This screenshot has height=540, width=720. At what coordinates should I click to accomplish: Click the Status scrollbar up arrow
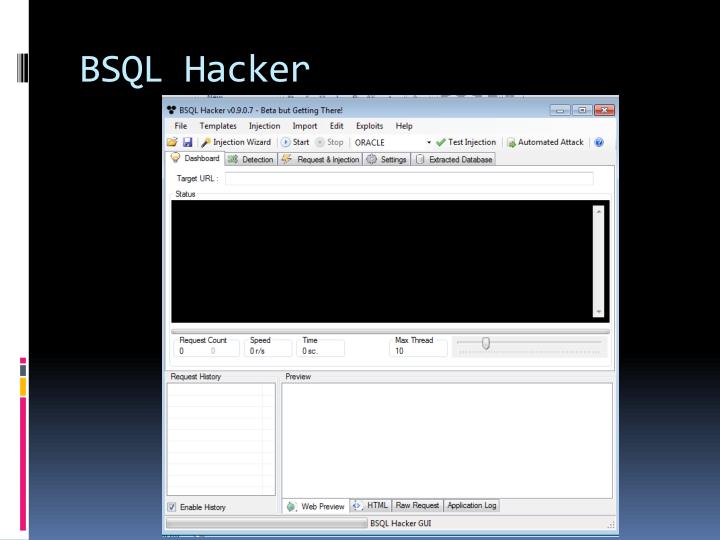(598, 211)
